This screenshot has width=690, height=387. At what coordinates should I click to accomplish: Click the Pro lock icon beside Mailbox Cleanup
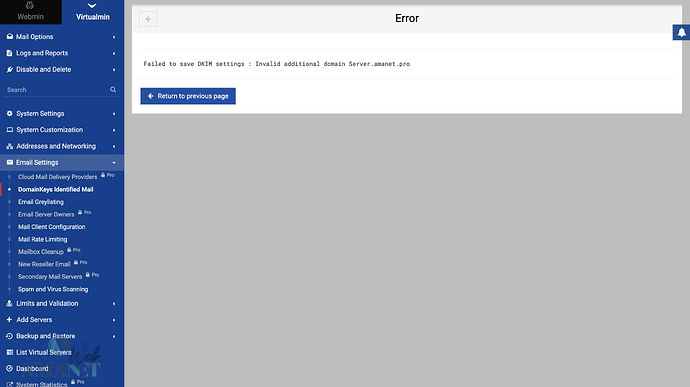(x=69, y=250)
